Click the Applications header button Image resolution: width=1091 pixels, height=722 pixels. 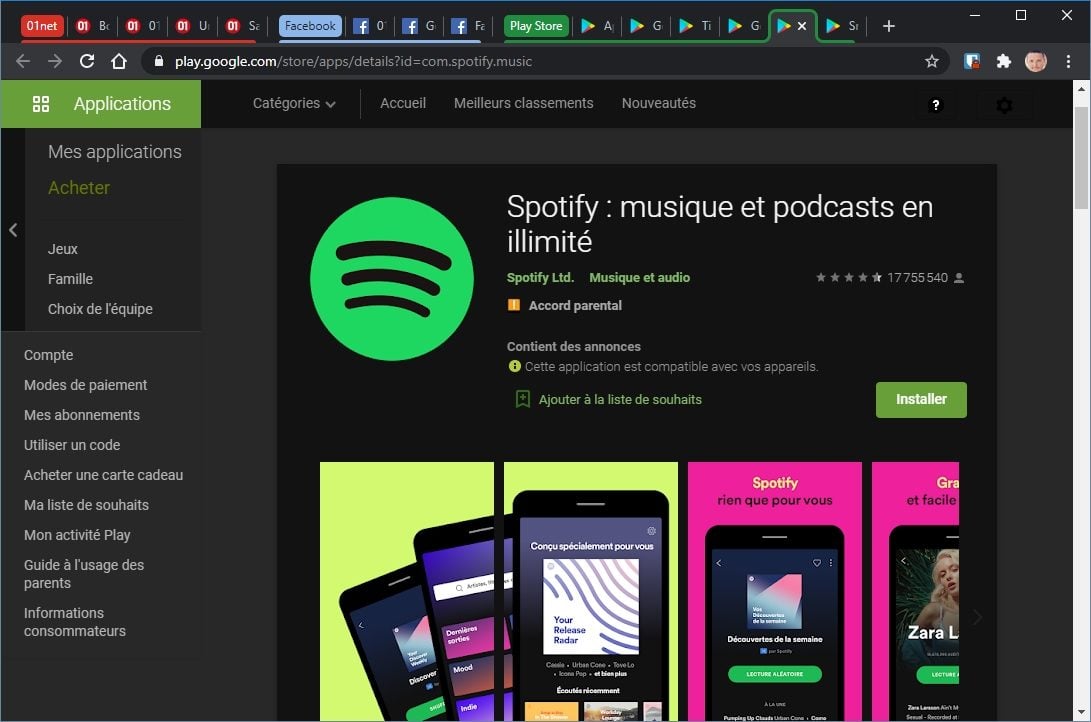101,104
